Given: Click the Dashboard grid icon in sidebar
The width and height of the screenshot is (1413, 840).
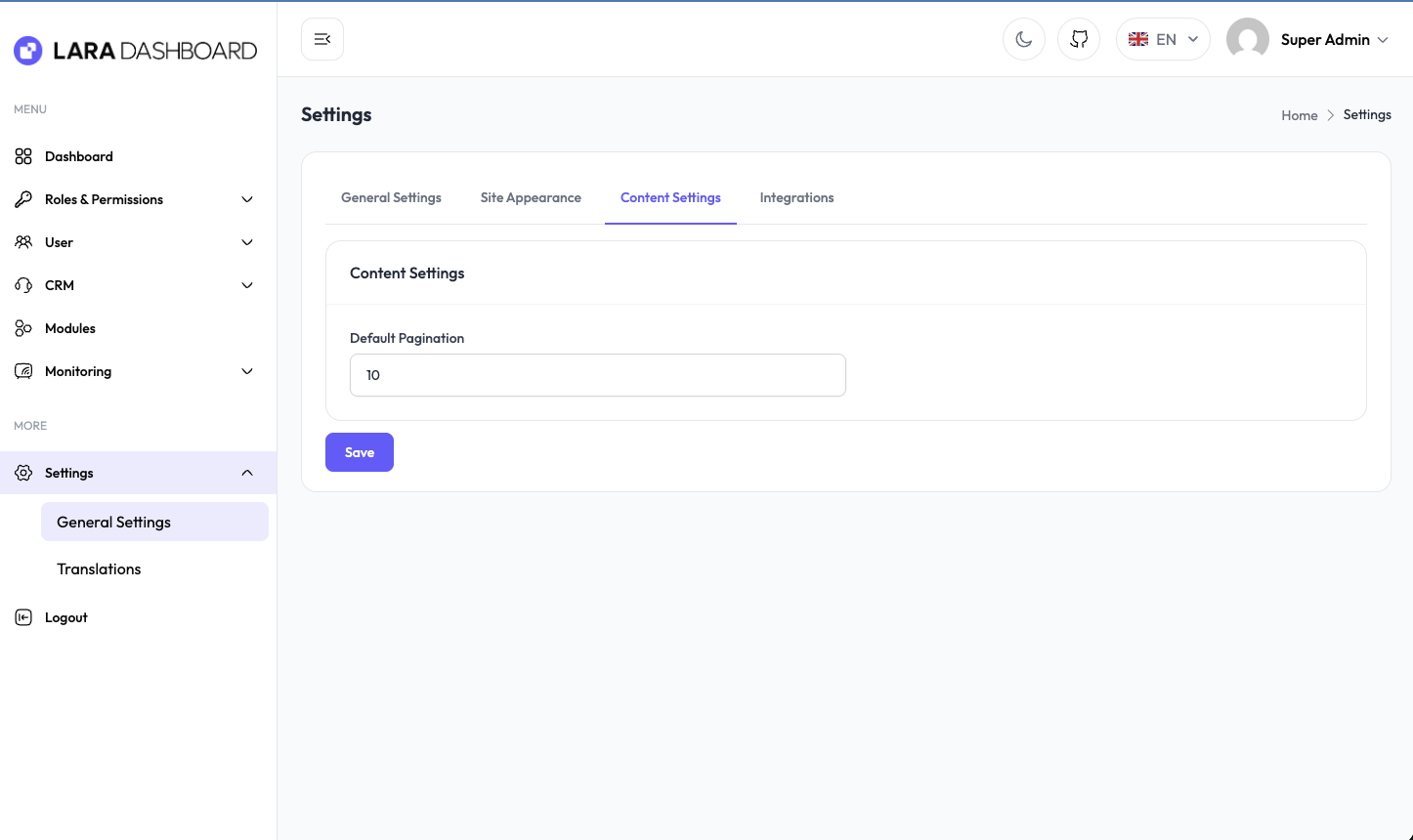Looking at the screenshot, I should (x=23, y=156).
